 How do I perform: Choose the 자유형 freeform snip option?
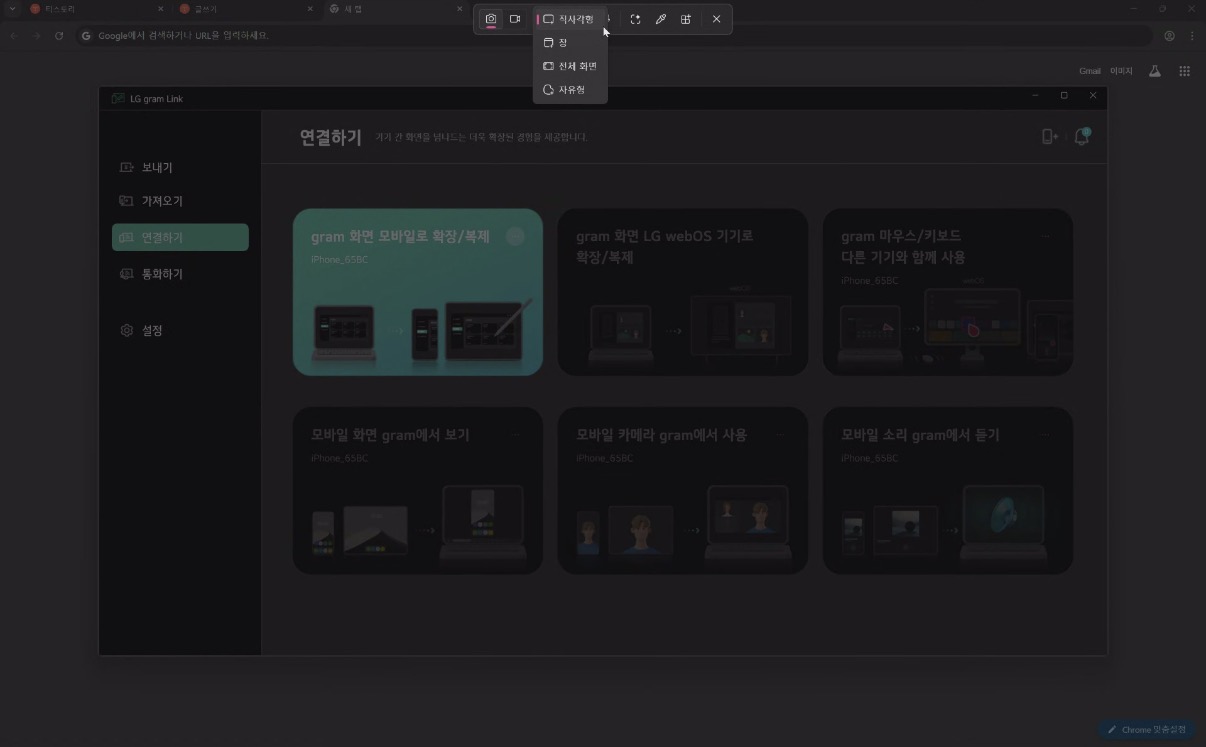(570, 90)
